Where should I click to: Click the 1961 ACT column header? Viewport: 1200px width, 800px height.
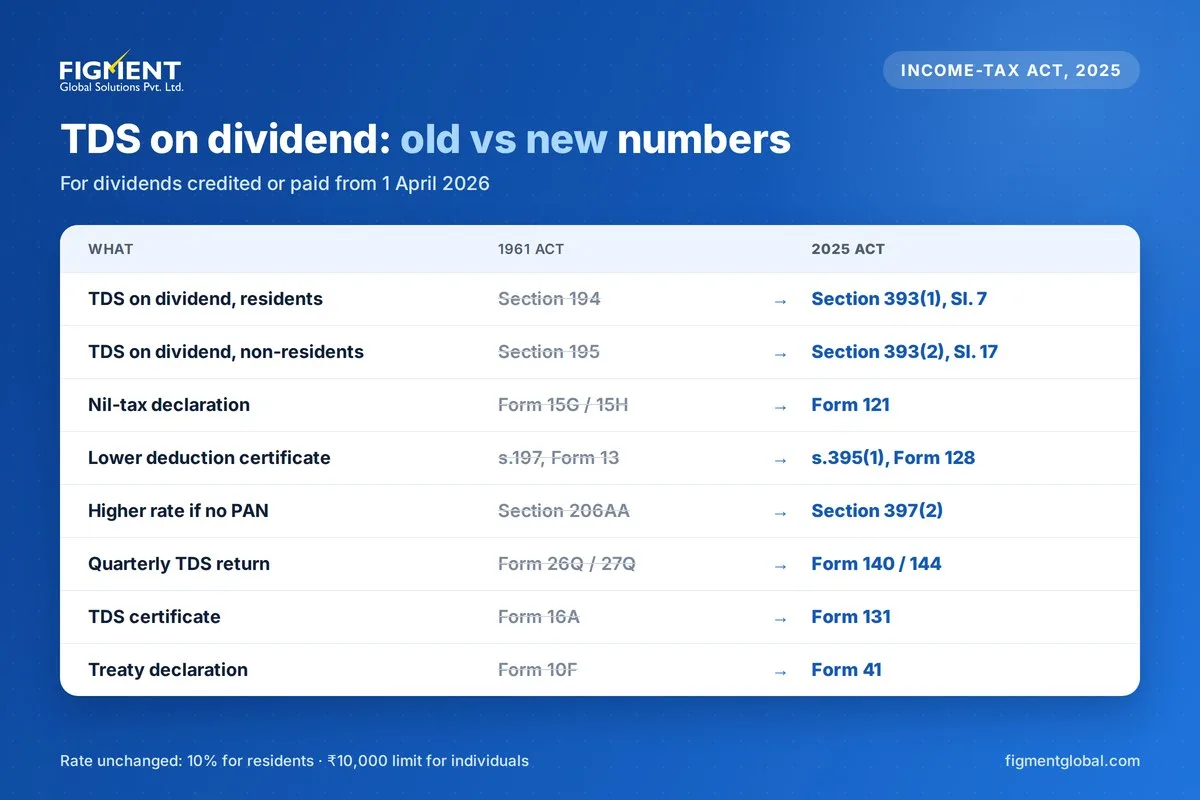pos(531,249)
